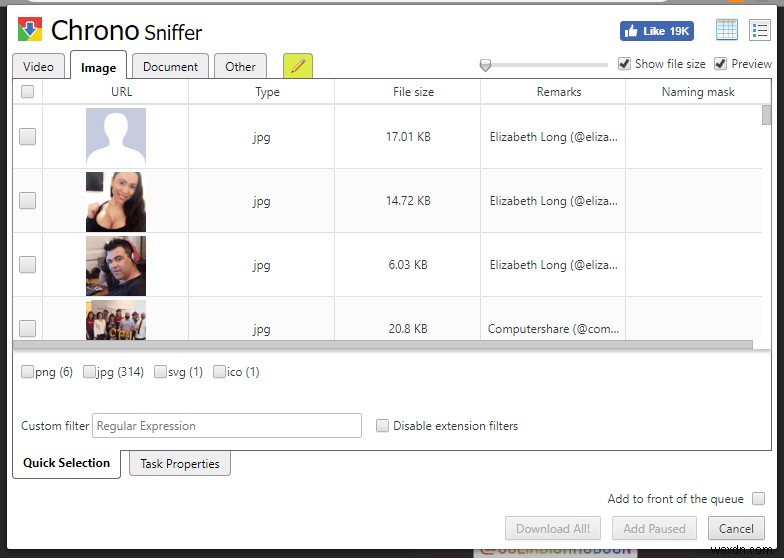Click the vertical scrollbar thumb of the table

(x=766, y=115)
